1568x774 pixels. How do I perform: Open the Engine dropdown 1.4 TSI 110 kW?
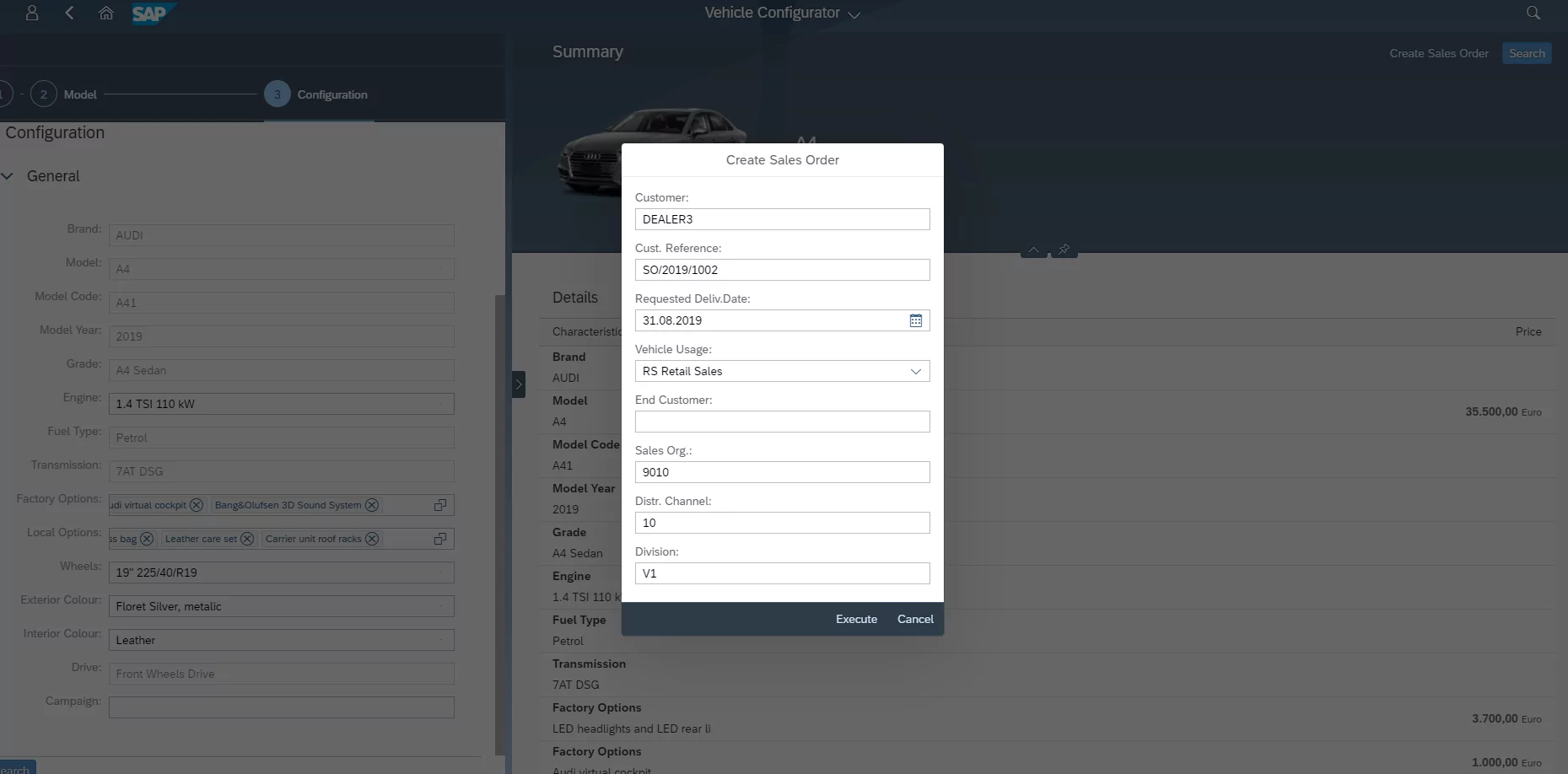click(281, 404)
